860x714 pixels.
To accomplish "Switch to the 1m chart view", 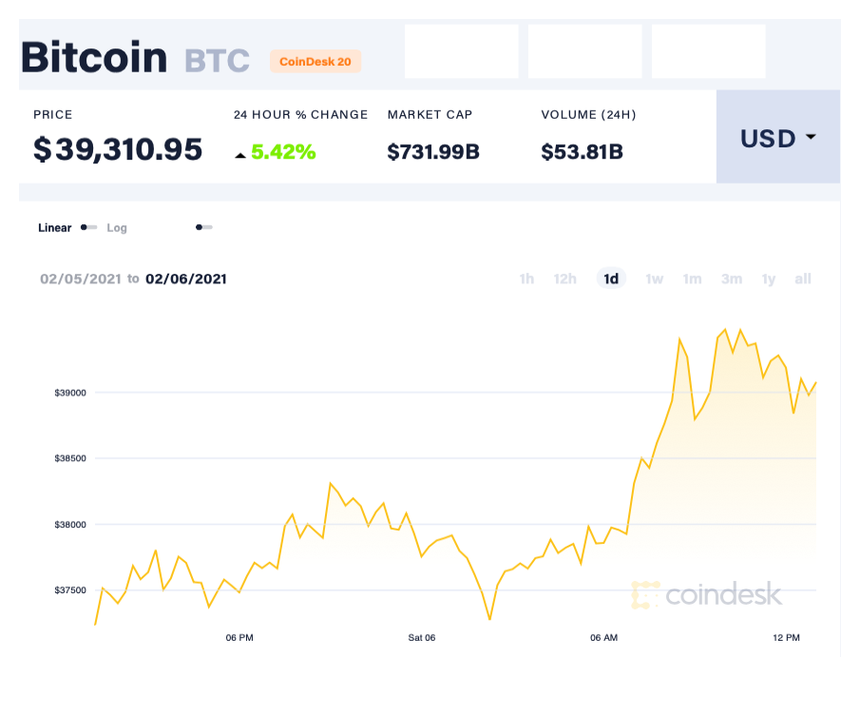I will [x=692, y=279].
